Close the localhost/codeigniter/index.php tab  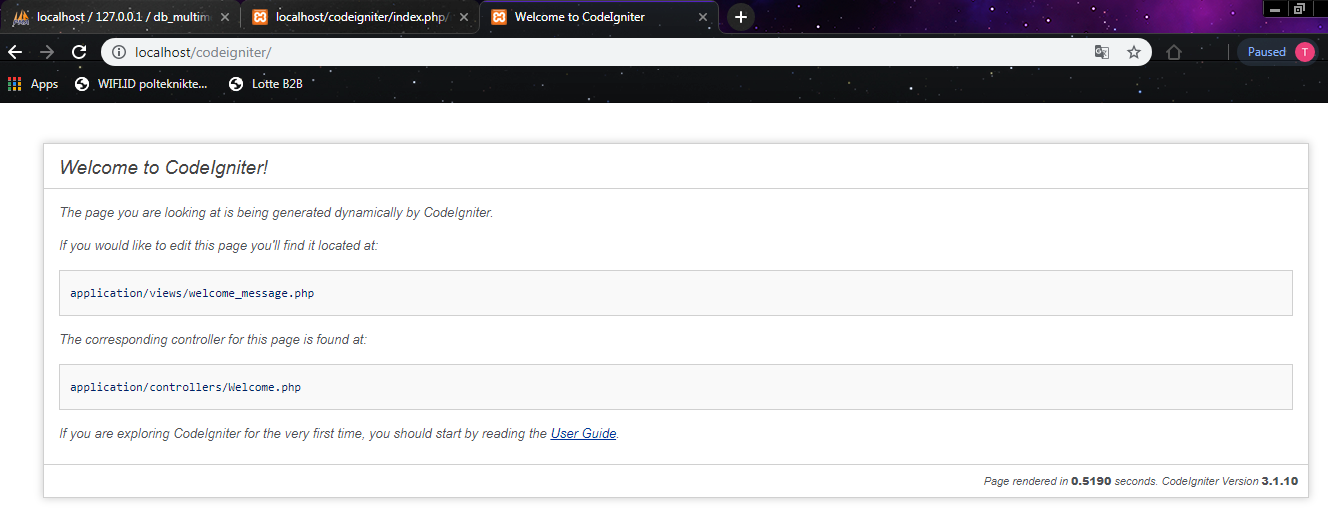pos(464,17)
